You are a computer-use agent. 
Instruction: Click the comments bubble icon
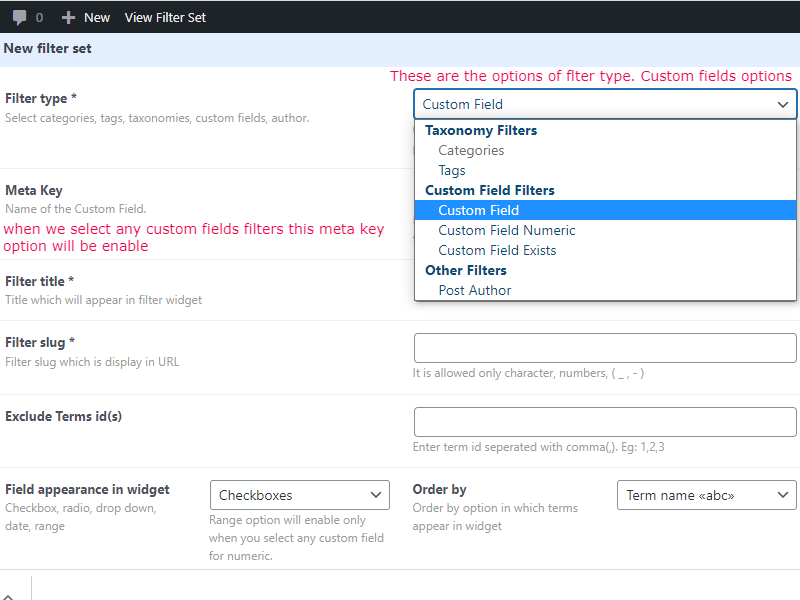(x=19, y=18)
